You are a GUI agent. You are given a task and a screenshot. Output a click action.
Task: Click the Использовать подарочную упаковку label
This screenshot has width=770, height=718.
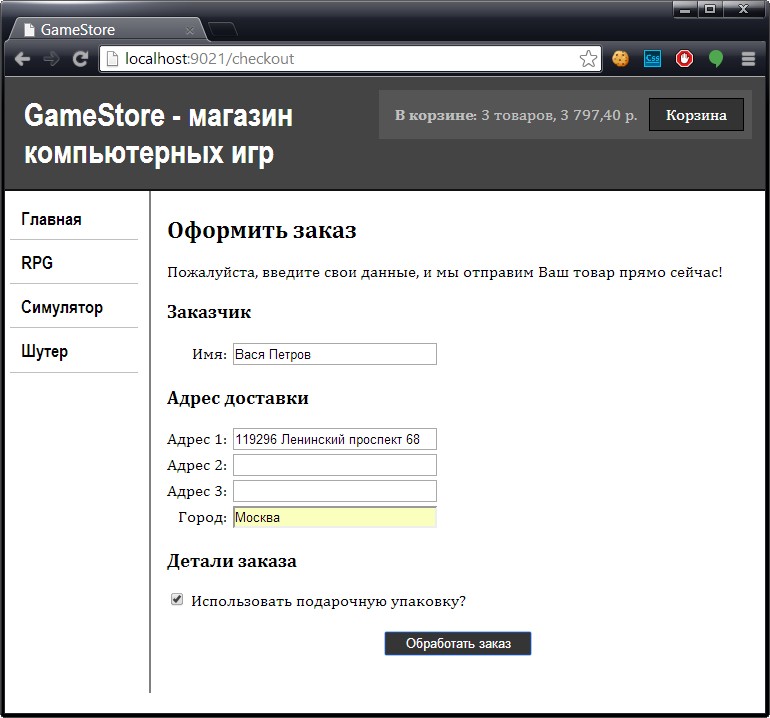pyautogui.click(x=328, y=601)
